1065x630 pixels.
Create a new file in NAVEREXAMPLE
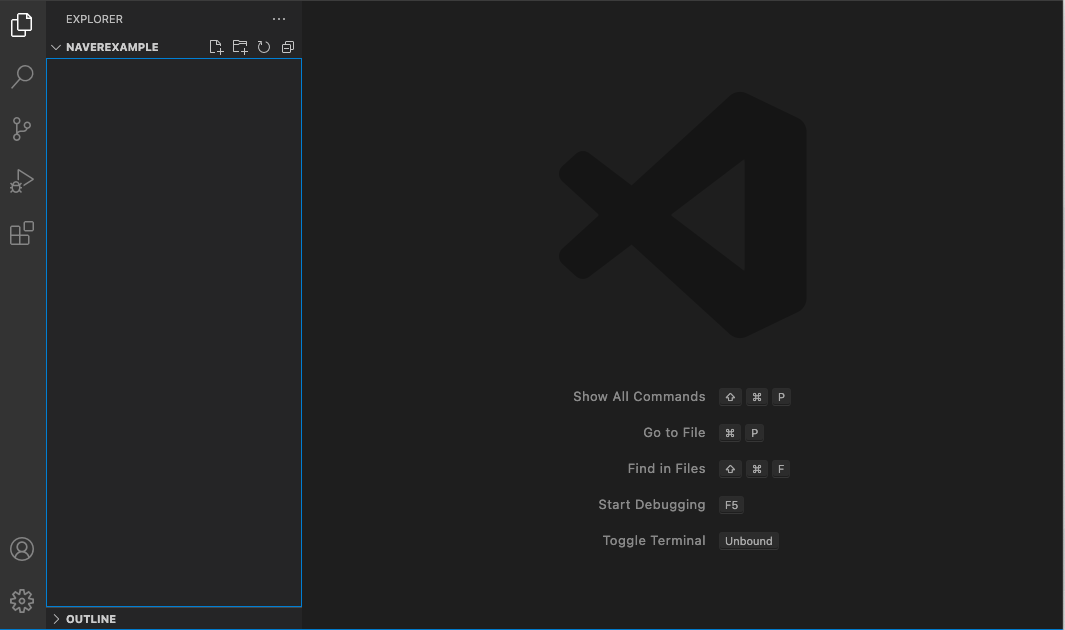pos(216,47)
